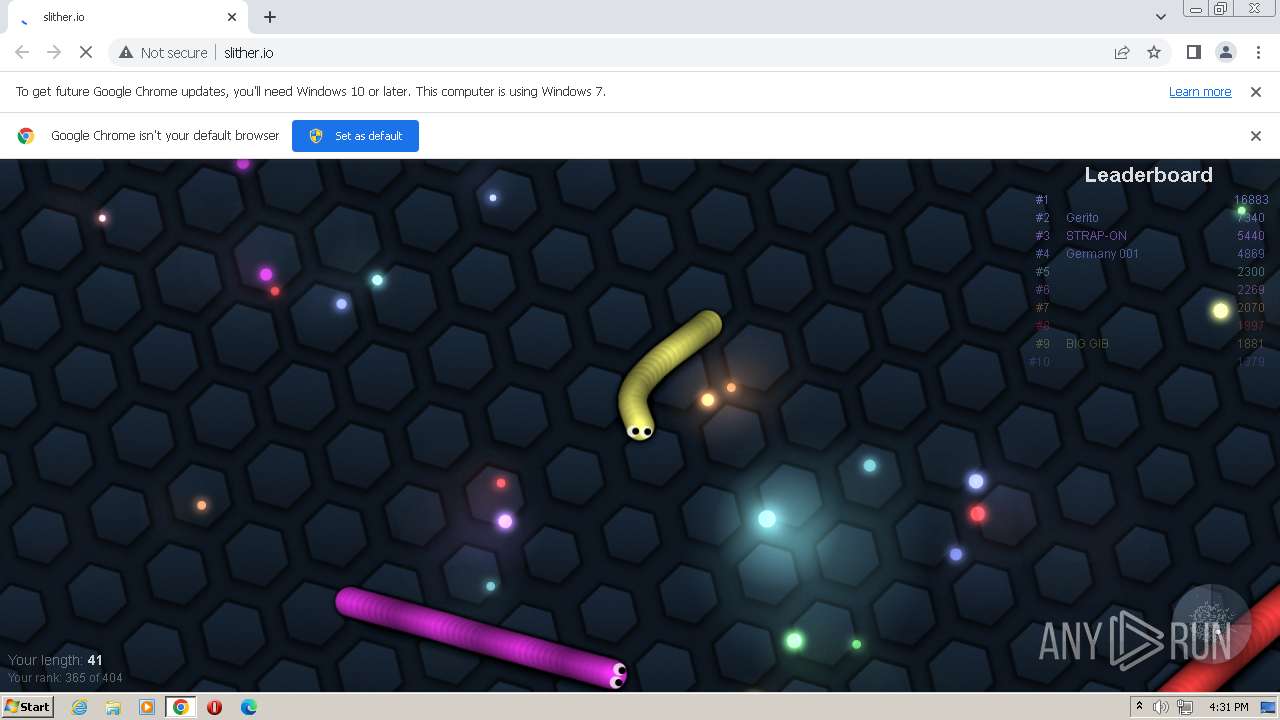The width and height of the screenshot is (1280, 720).
Task: Click leaderboard entry Gerito
Action: click(x=1082, y=218)
